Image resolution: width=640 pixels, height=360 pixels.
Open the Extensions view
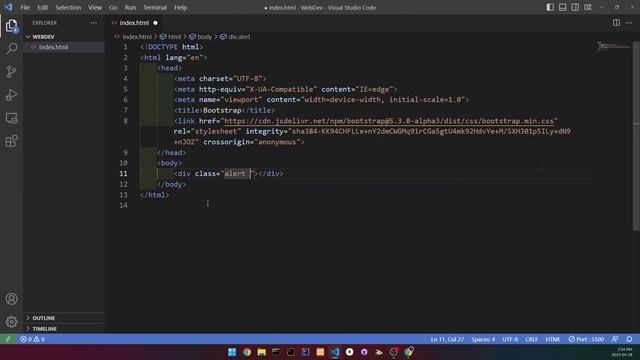click(x=11, y=141)
